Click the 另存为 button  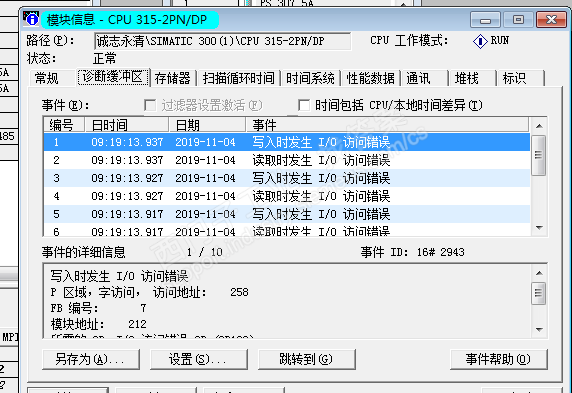click(x=91, y=359)
